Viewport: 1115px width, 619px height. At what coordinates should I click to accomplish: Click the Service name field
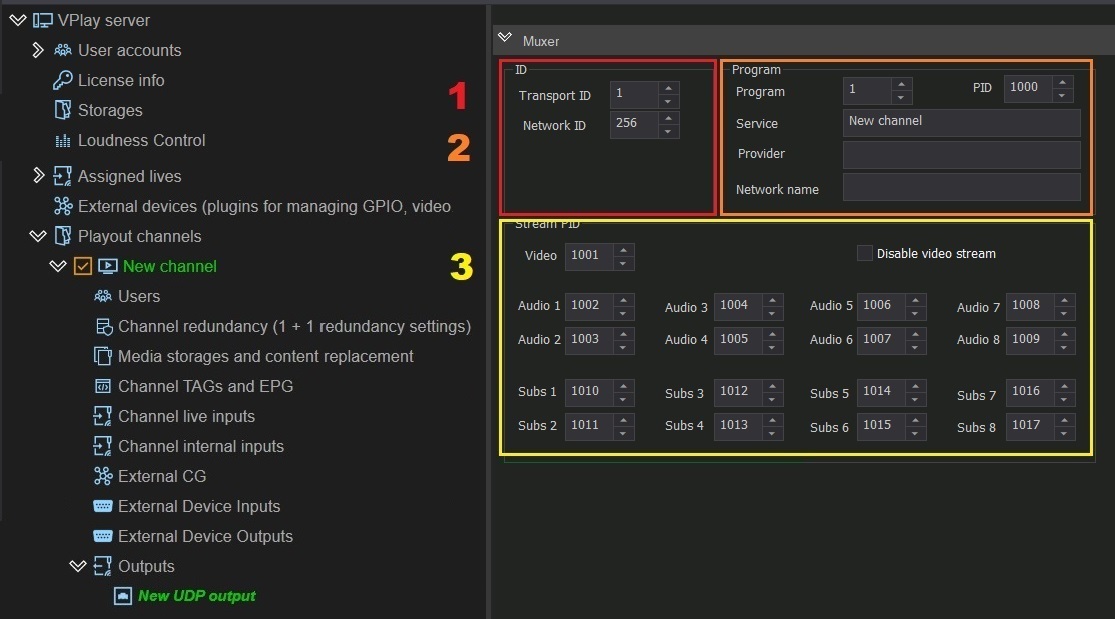[x=961, y=122]
